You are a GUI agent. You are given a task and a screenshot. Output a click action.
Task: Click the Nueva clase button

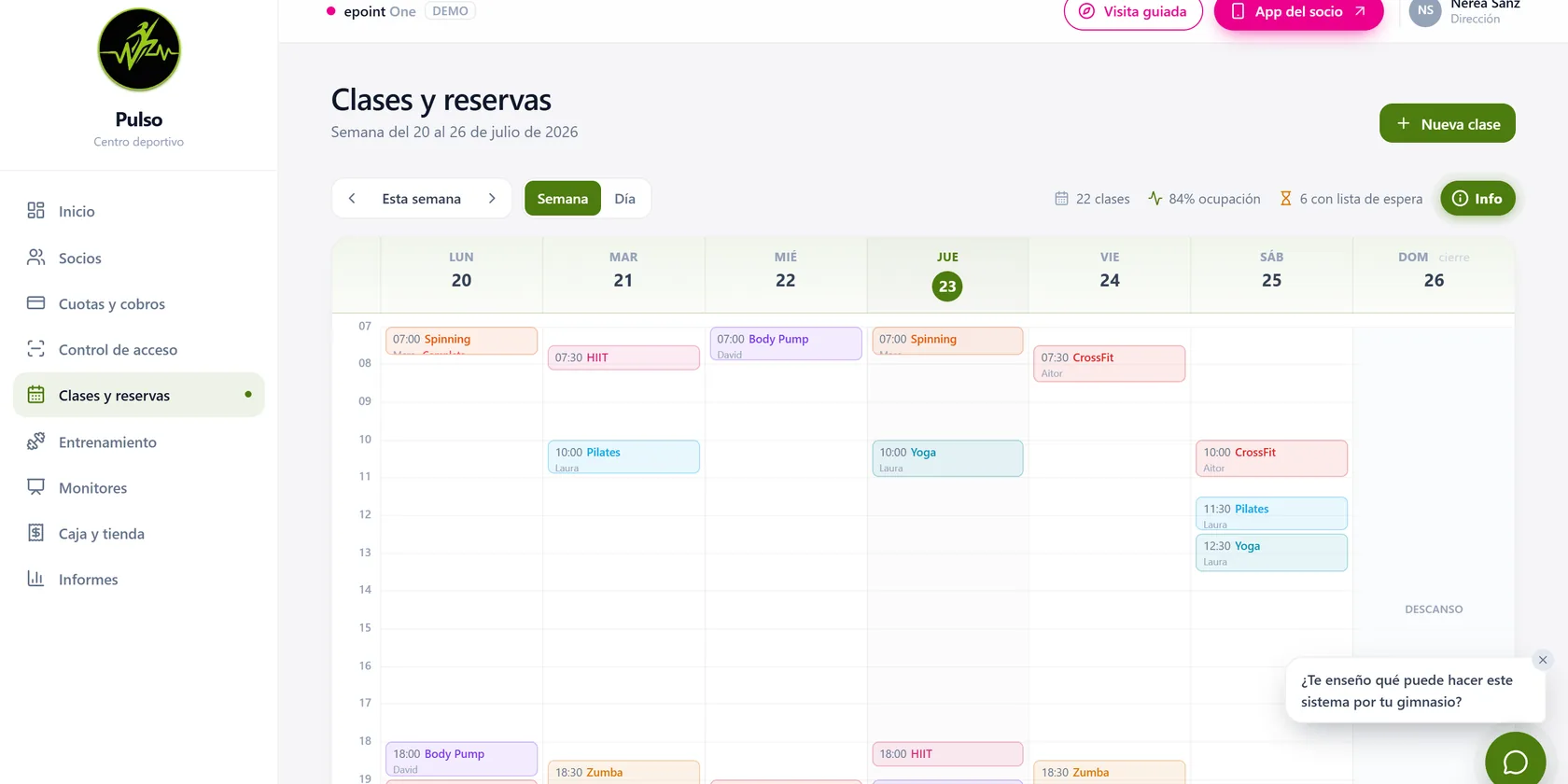[x=1447, y=123]
